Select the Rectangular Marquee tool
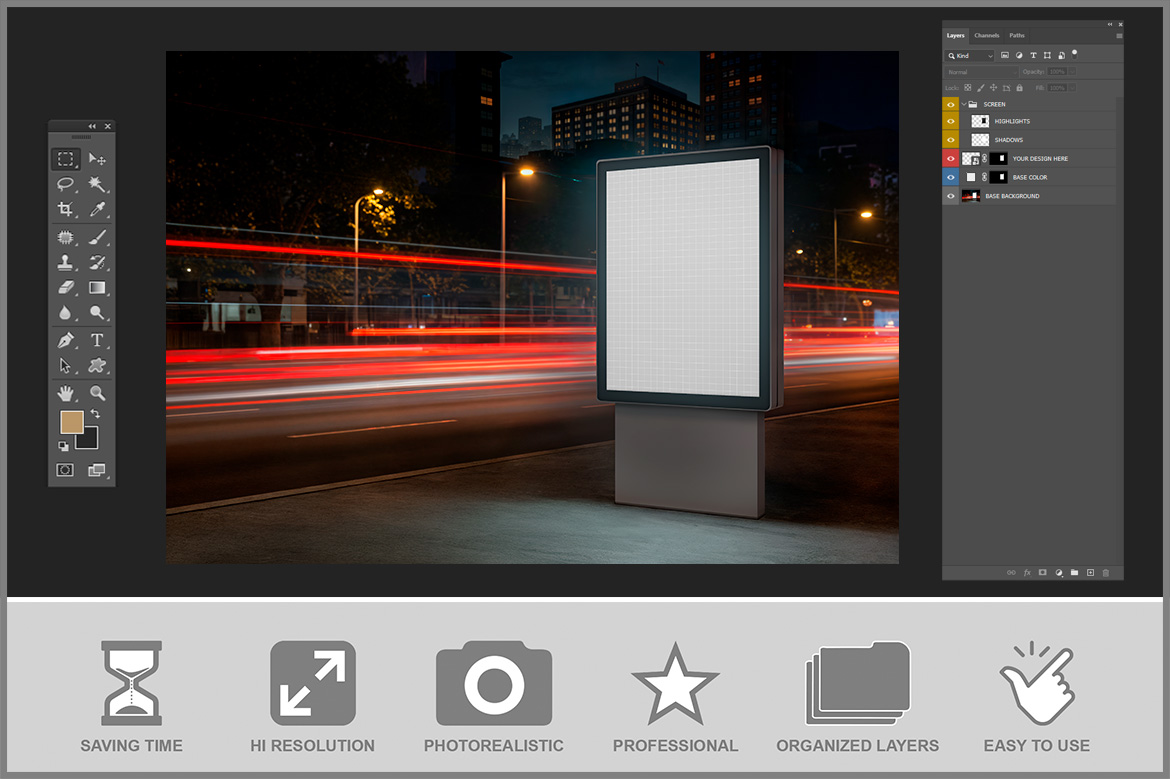Viewport: 1170px width, 779px height. [x=65, y=159]
